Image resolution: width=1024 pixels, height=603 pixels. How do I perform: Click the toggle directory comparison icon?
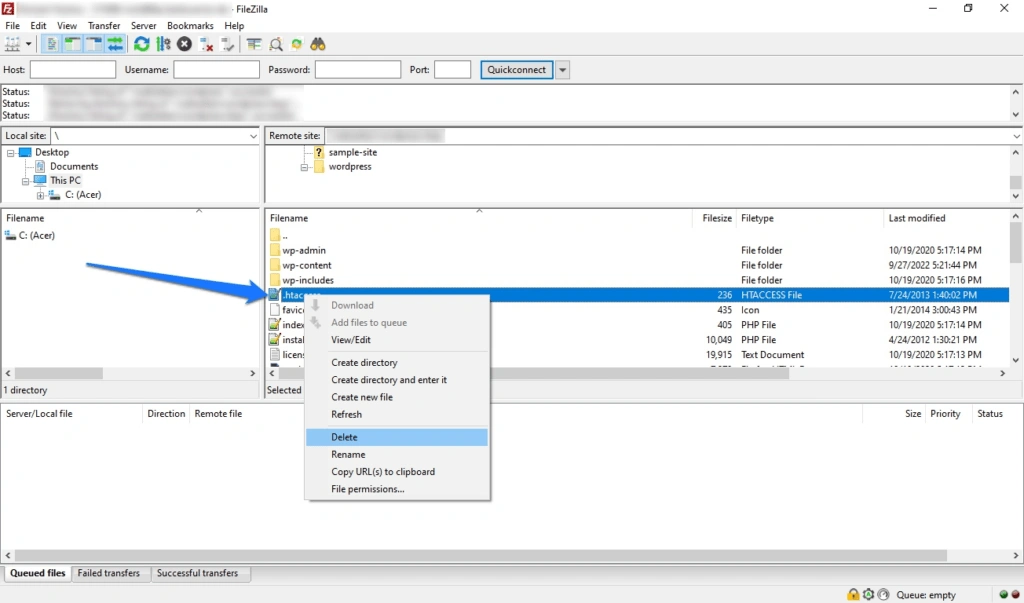(275, 44)
